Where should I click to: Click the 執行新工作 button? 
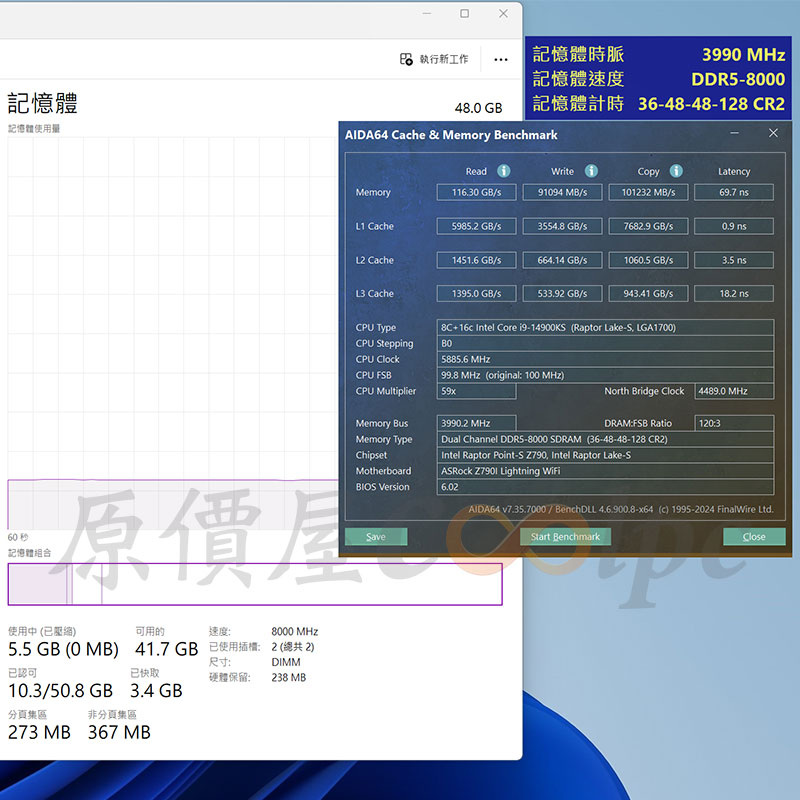coord(434,59)
